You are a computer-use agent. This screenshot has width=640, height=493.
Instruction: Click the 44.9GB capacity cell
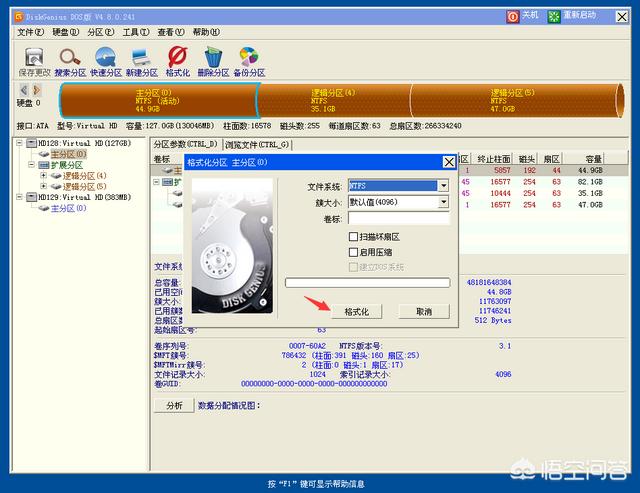[x=590, y=170]
